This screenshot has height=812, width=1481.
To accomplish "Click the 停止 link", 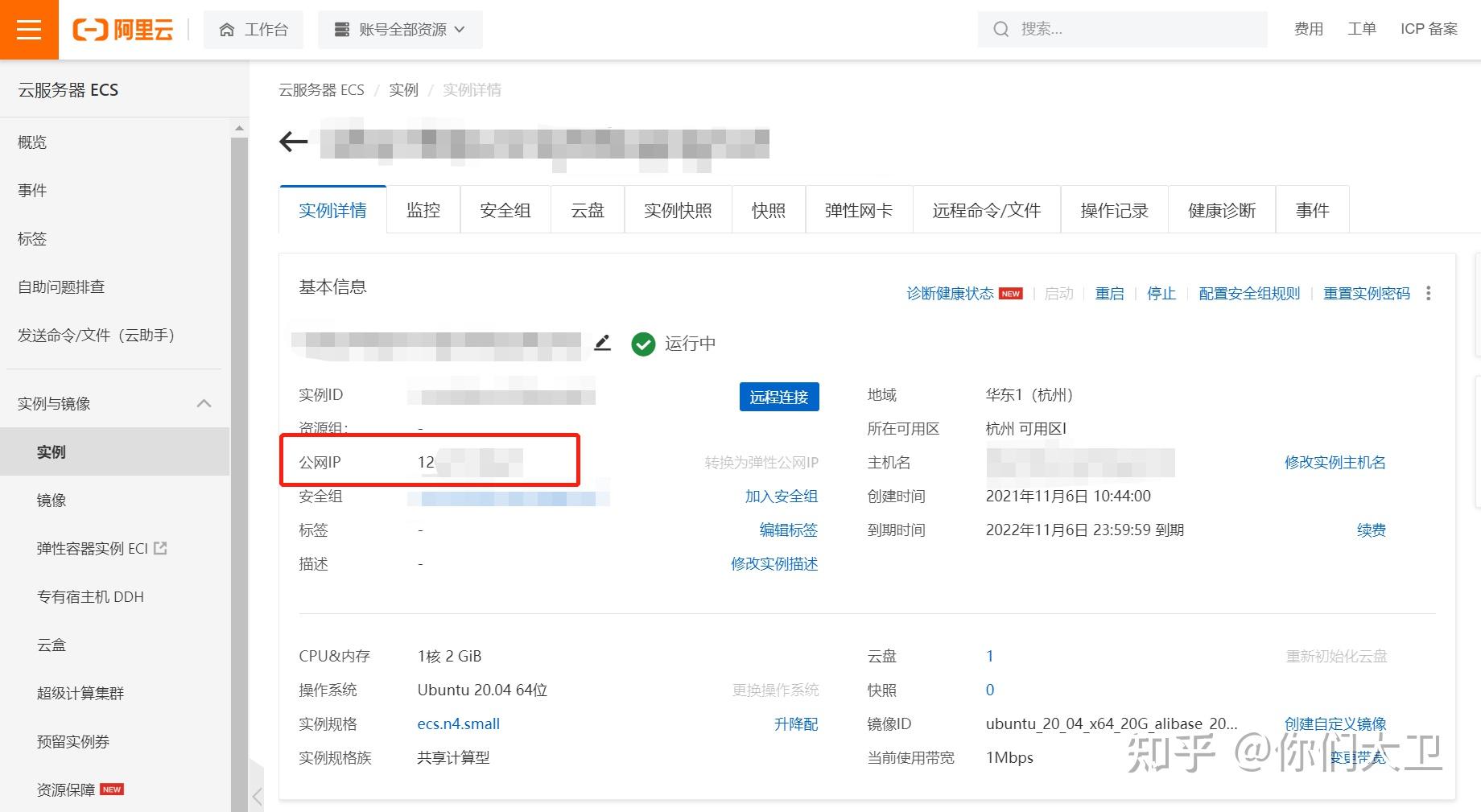I will pos(1161,294).
